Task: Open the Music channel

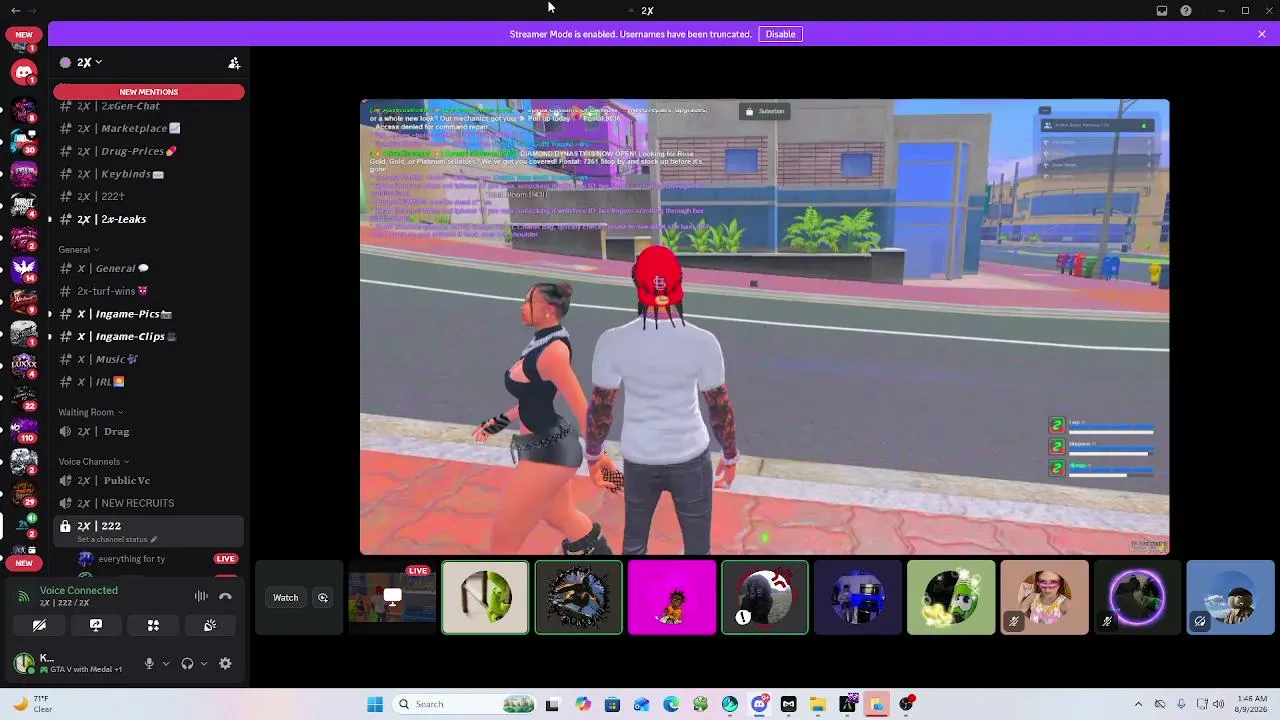Action: pyautogui.click(x=148, y=359)
